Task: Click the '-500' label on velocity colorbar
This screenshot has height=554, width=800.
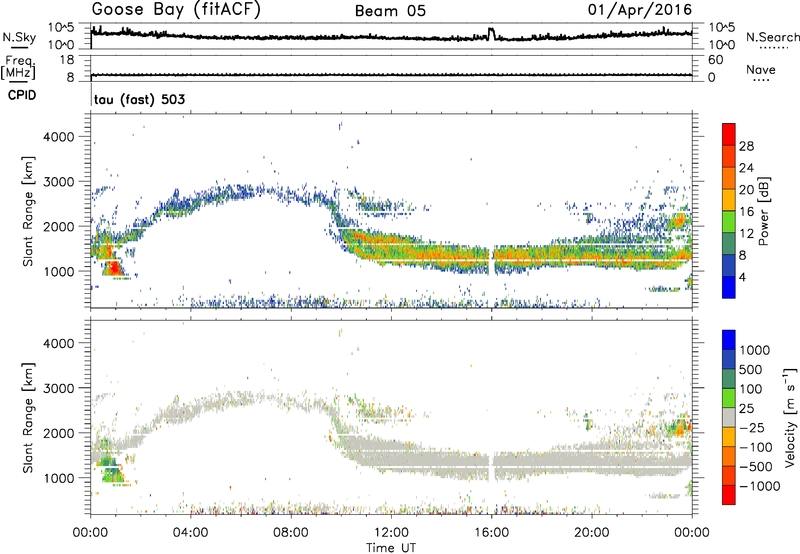Action: (756, 467)
